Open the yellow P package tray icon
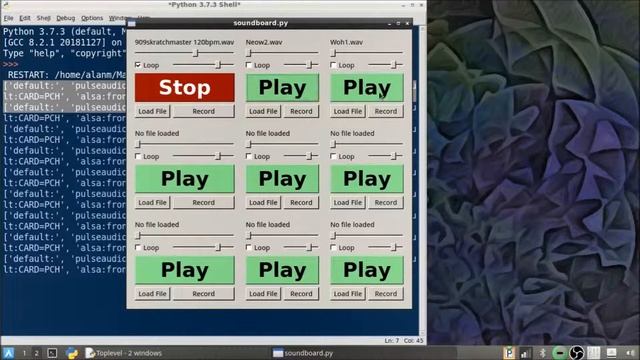Viewport: 640px width, 360px height. (x=509, y=353)
